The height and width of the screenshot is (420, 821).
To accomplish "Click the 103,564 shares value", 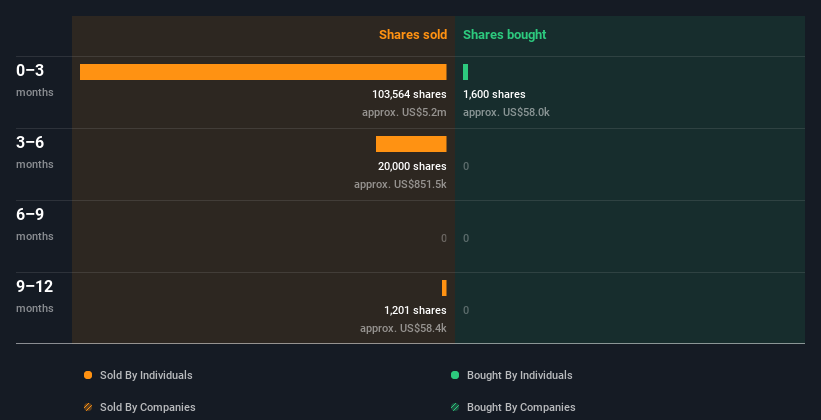I will 409,94.
